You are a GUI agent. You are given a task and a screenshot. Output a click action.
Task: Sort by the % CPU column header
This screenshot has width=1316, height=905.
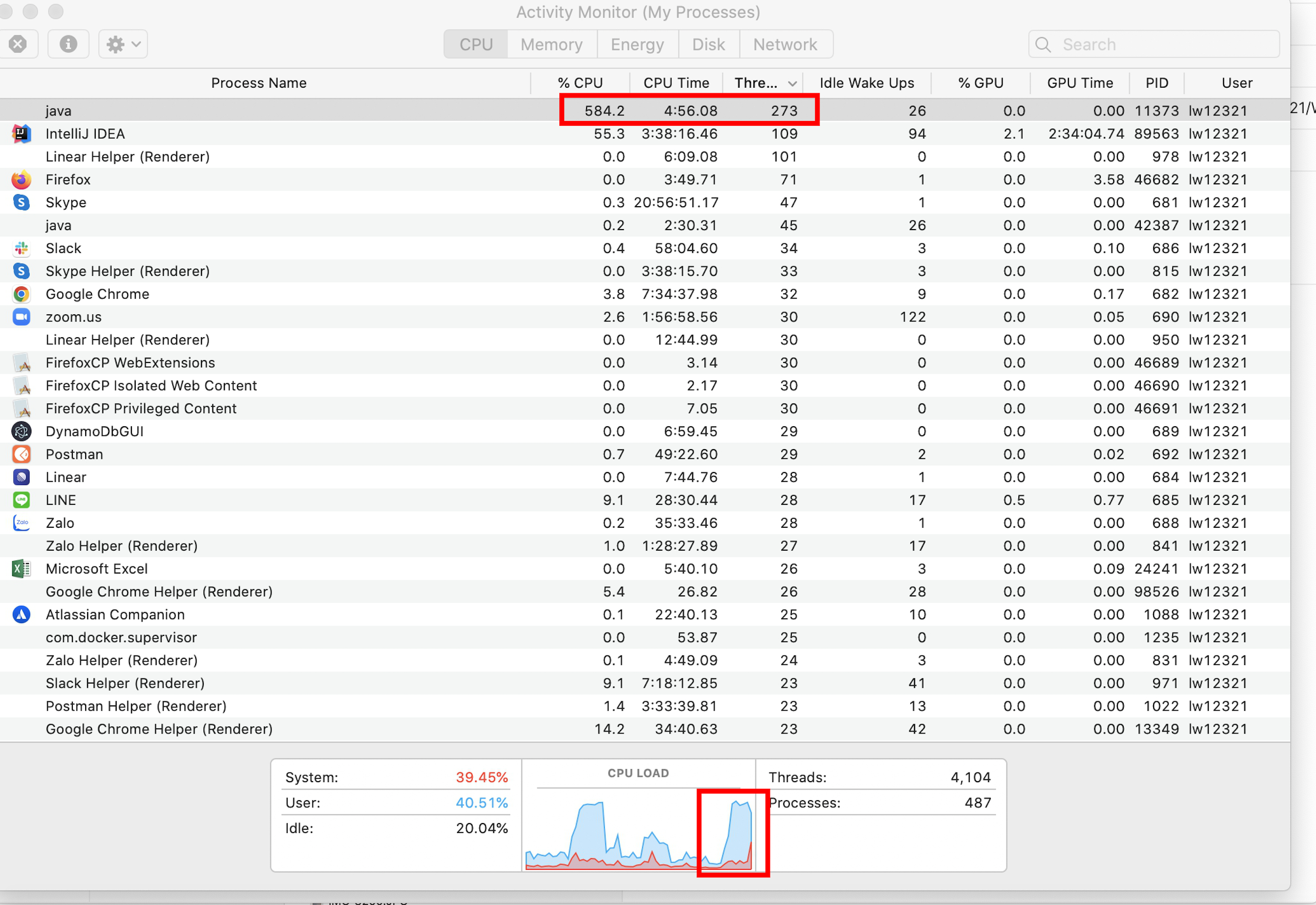coord(580,83)
